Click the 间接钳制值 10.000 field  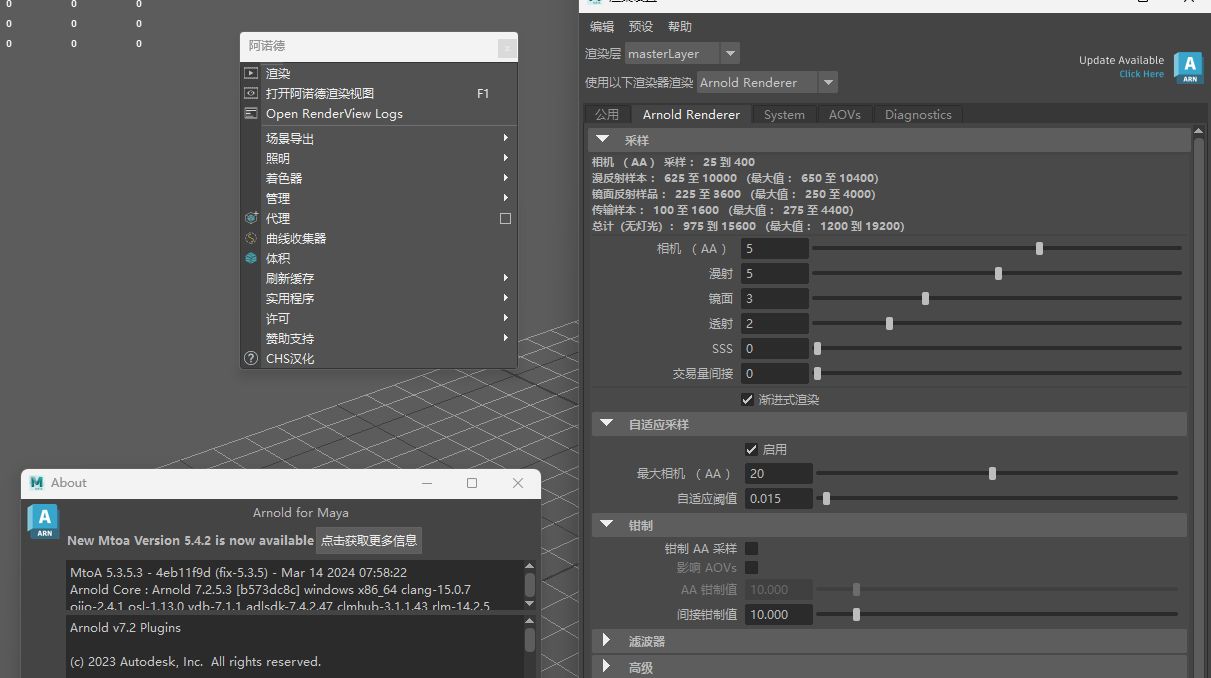779,614
